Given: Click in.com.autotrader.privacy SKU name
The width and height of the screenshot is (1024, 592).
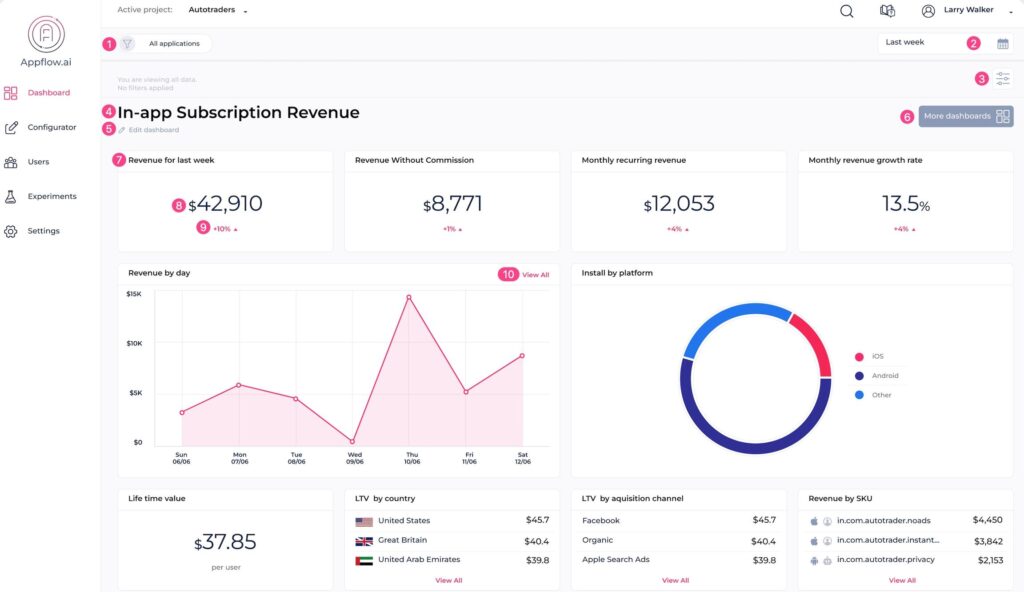Looking at the screenshot, I should pos(886,560).
